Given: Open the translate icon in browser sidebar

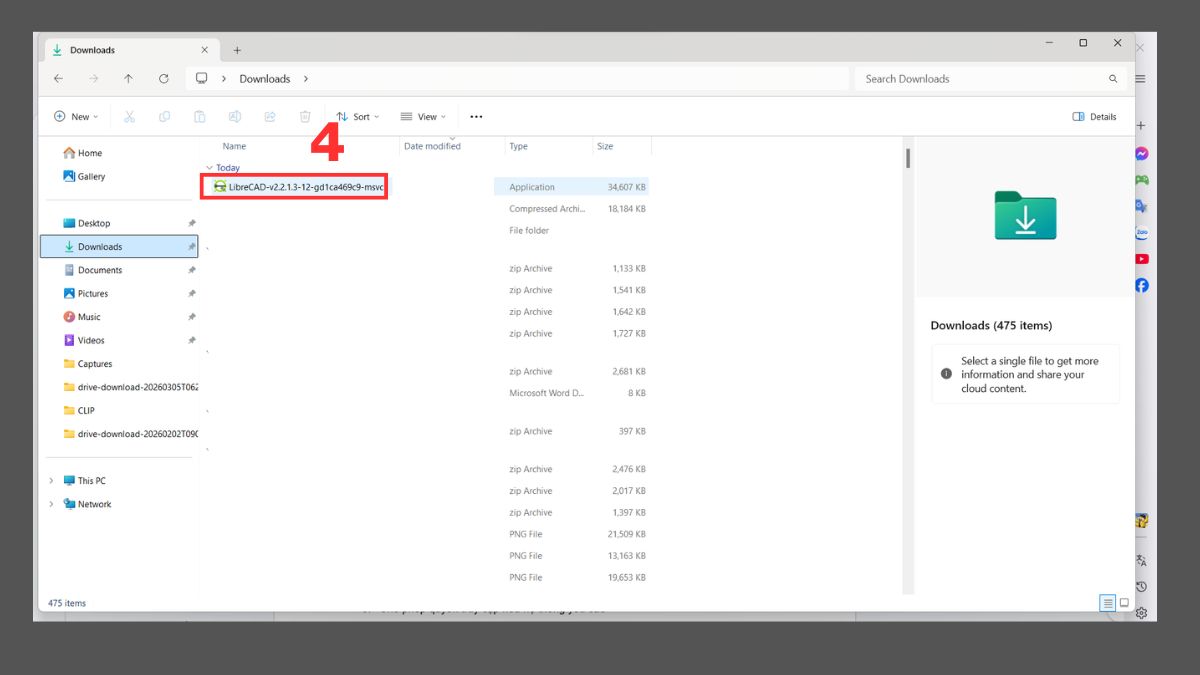Looking at the screenshot, I should [x=1141, y=561].
